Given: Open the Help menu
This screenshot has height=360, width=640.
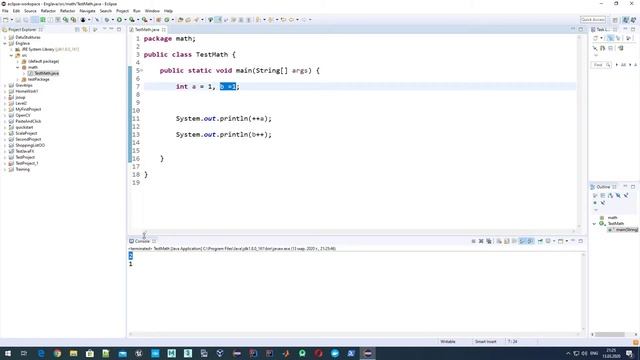Looking at the screenshot, I should 168,11.
